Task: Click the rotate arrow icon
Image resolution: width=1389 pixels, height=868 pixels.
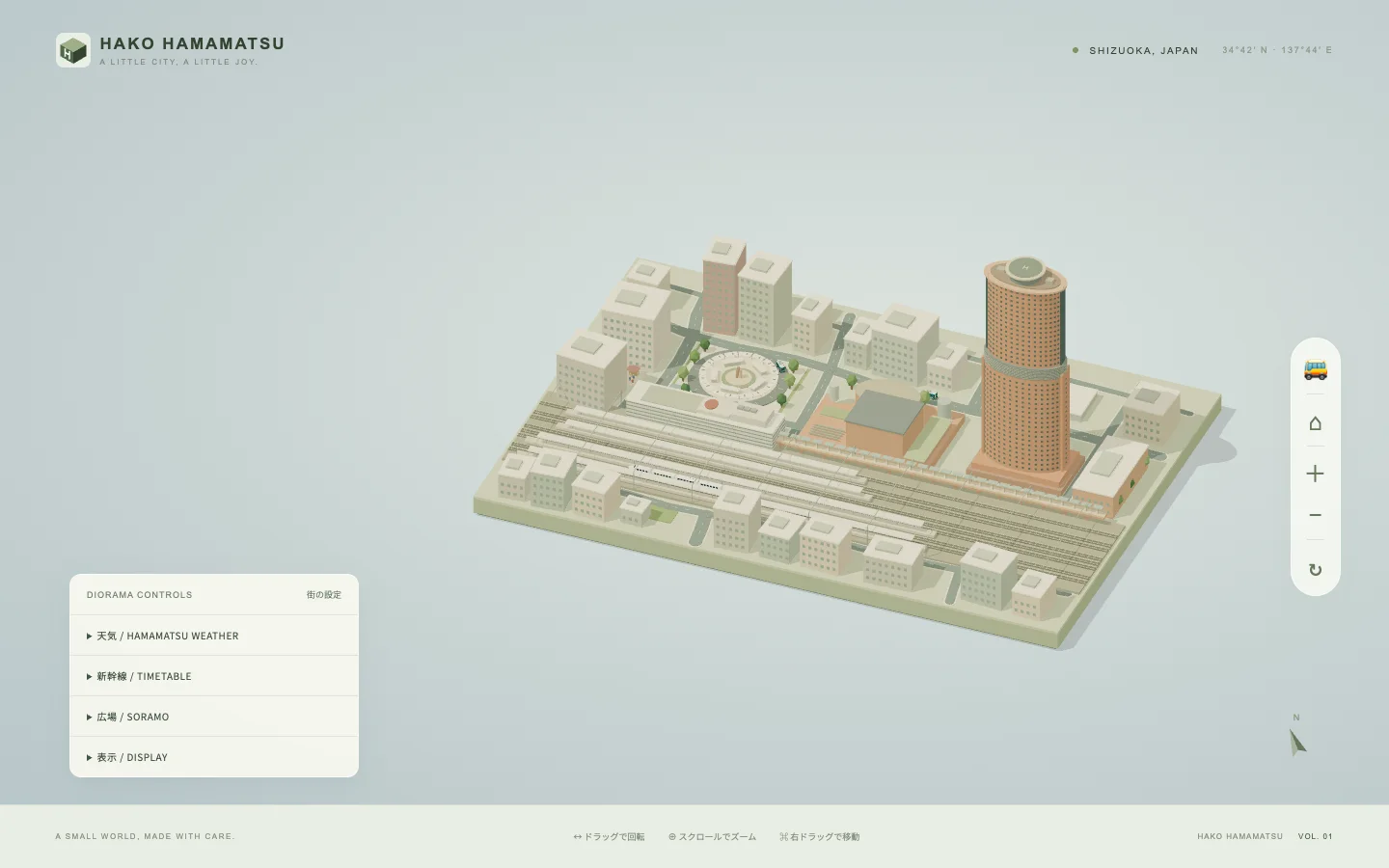Action: [1316, 570]
